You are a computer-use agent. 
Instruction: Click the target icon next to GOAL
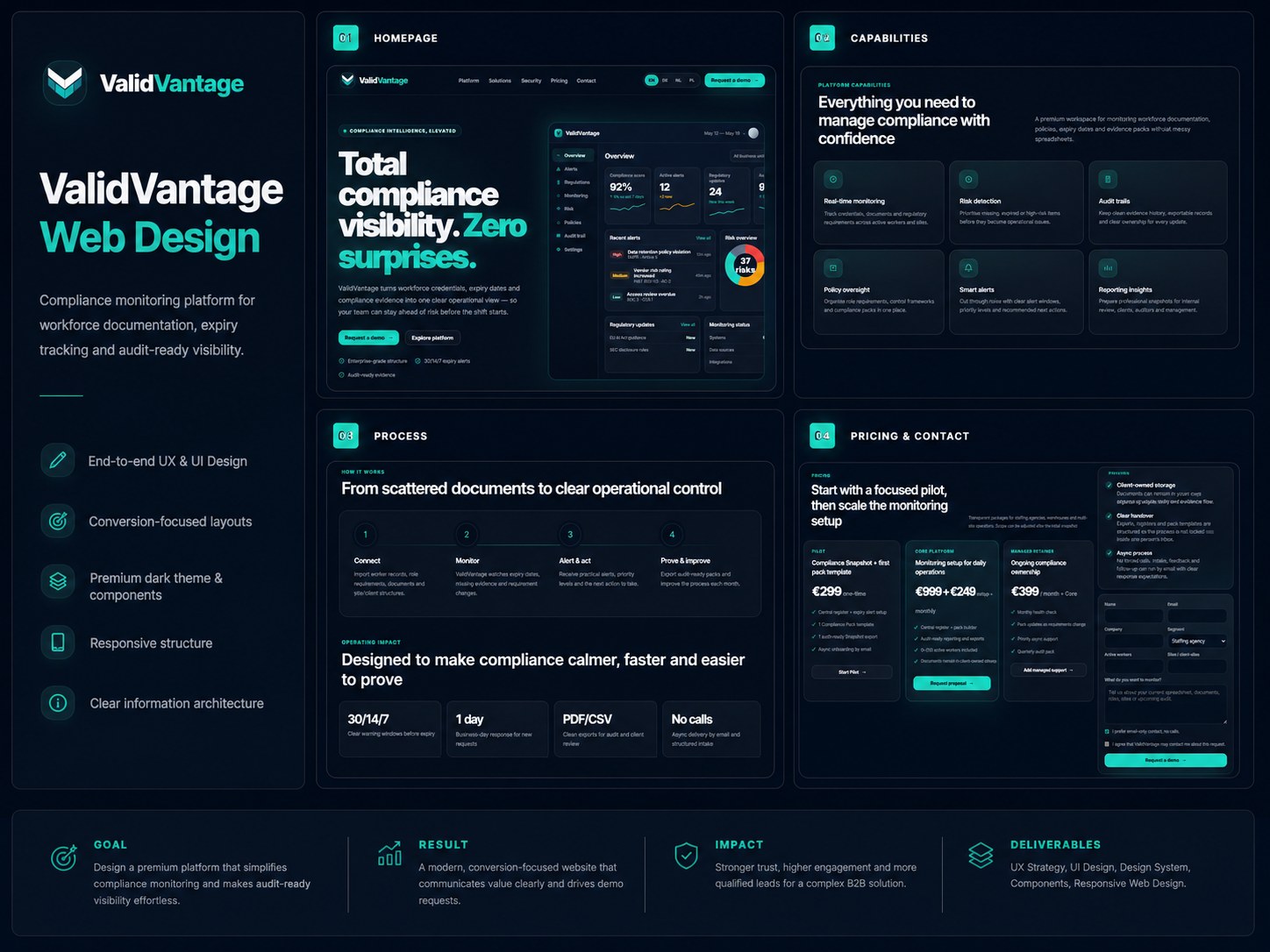tap(64, 857)
